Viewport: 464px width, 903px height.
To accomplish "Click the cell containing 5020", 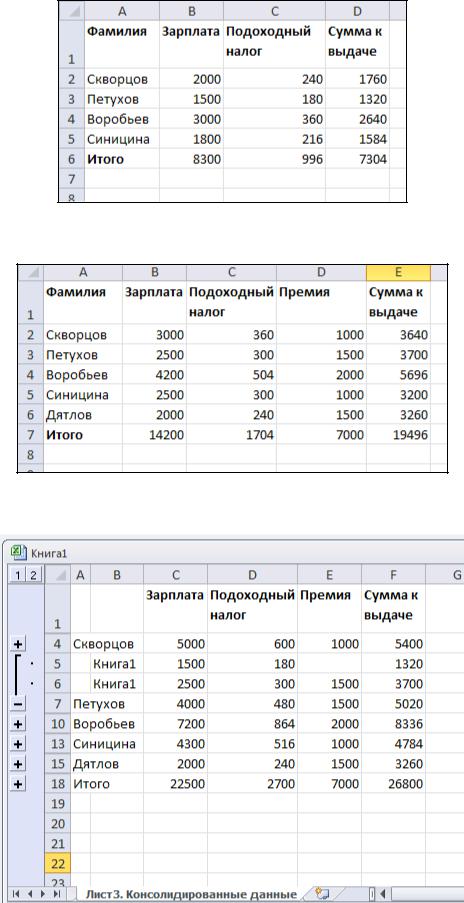I will coord(394,703).
